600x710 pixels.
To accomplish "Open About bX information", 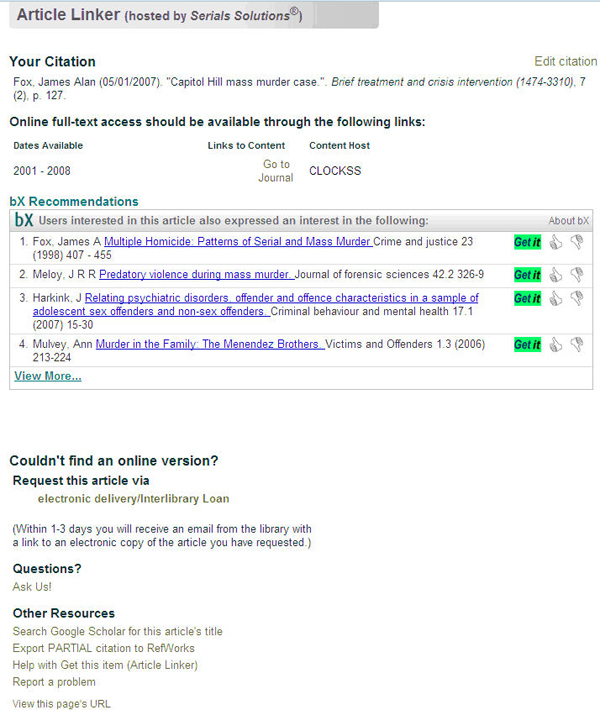I will pos(568,221).
